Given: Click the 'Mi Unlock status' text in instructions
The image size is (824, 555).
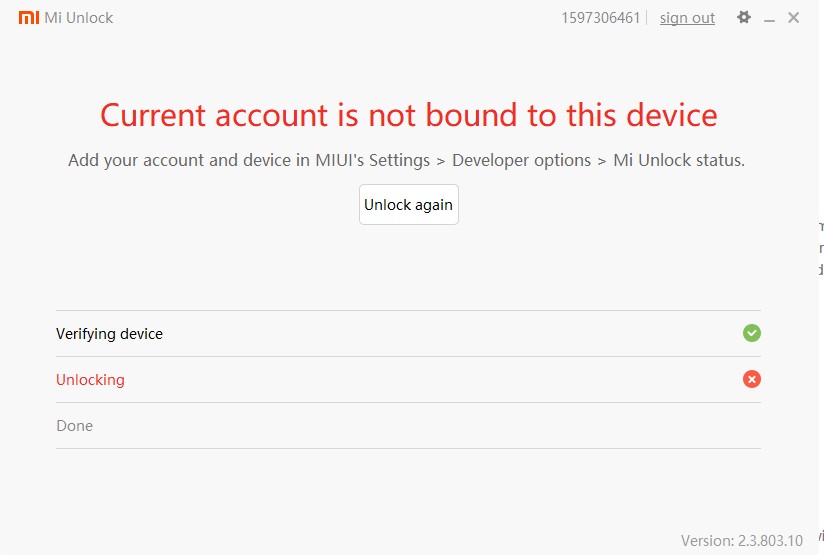Looking at the screenshot, I should click(x=678, y=160).
